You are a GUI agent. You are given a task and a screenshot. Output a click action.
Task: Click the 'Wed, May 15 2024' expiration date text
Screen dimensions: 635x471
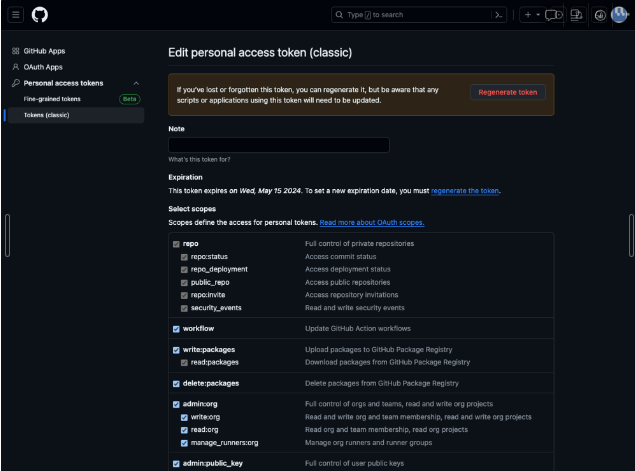[270, 191]
